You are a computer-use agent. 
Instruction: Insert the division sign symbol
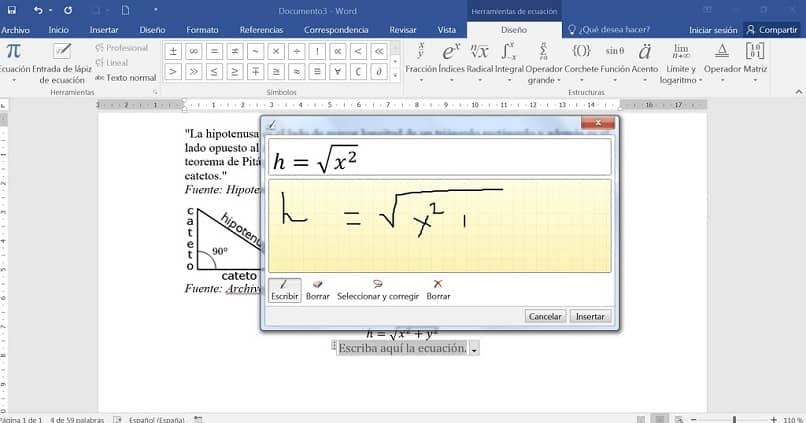(297, 51)
